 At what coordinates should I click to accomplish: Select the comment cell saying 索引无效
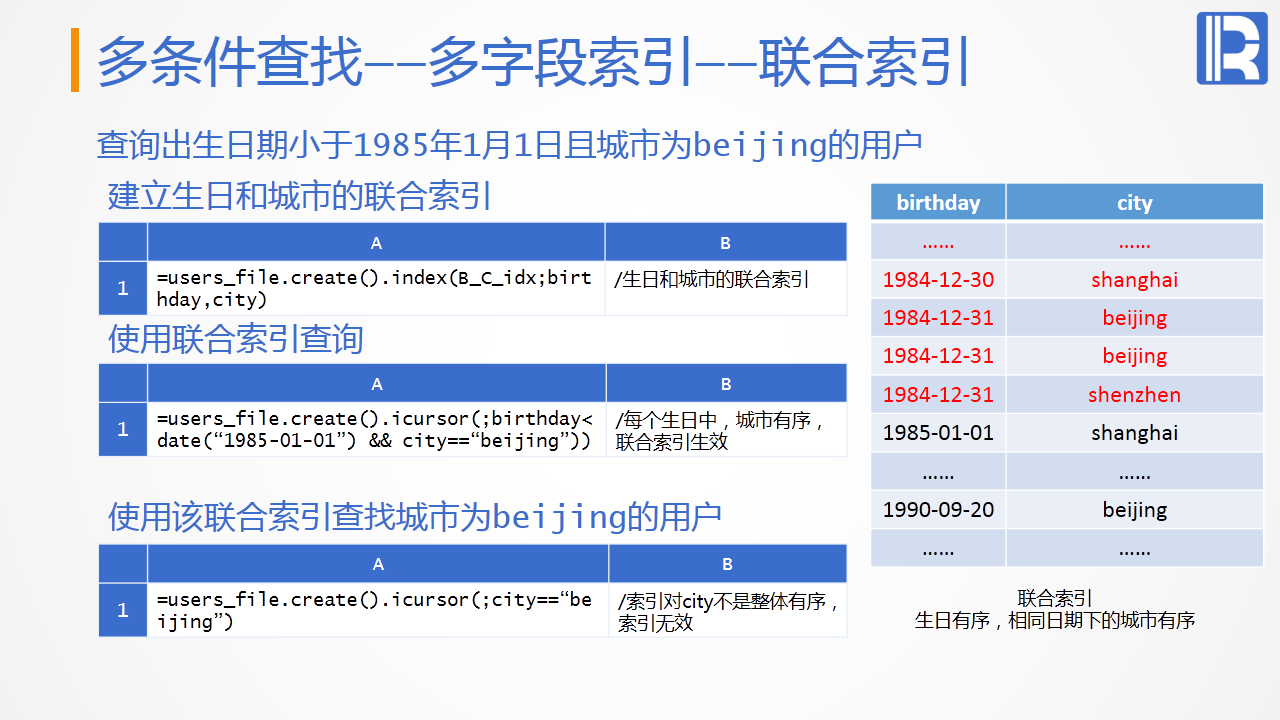pos(727,610)
